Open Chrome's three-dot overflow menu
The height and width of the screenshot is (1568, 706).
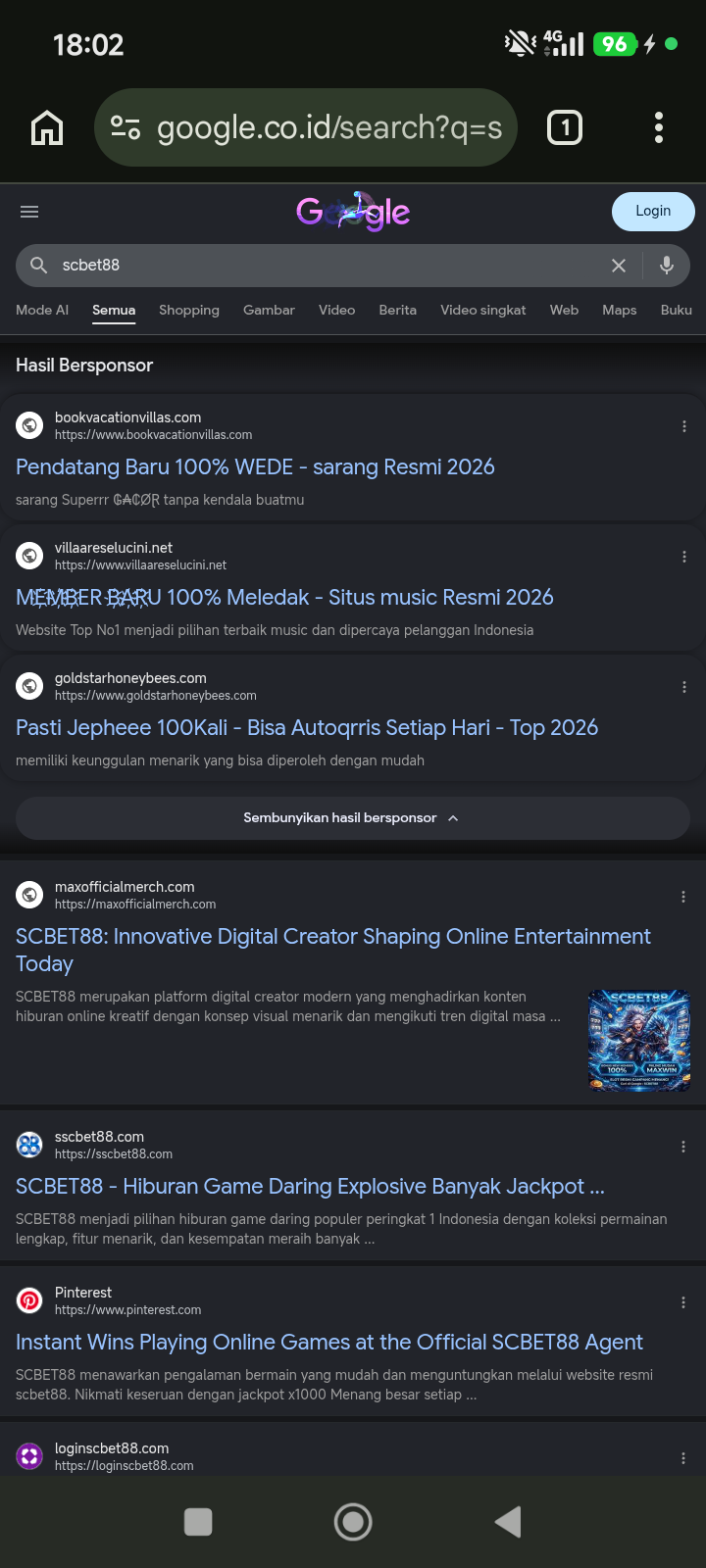[658, 127]
